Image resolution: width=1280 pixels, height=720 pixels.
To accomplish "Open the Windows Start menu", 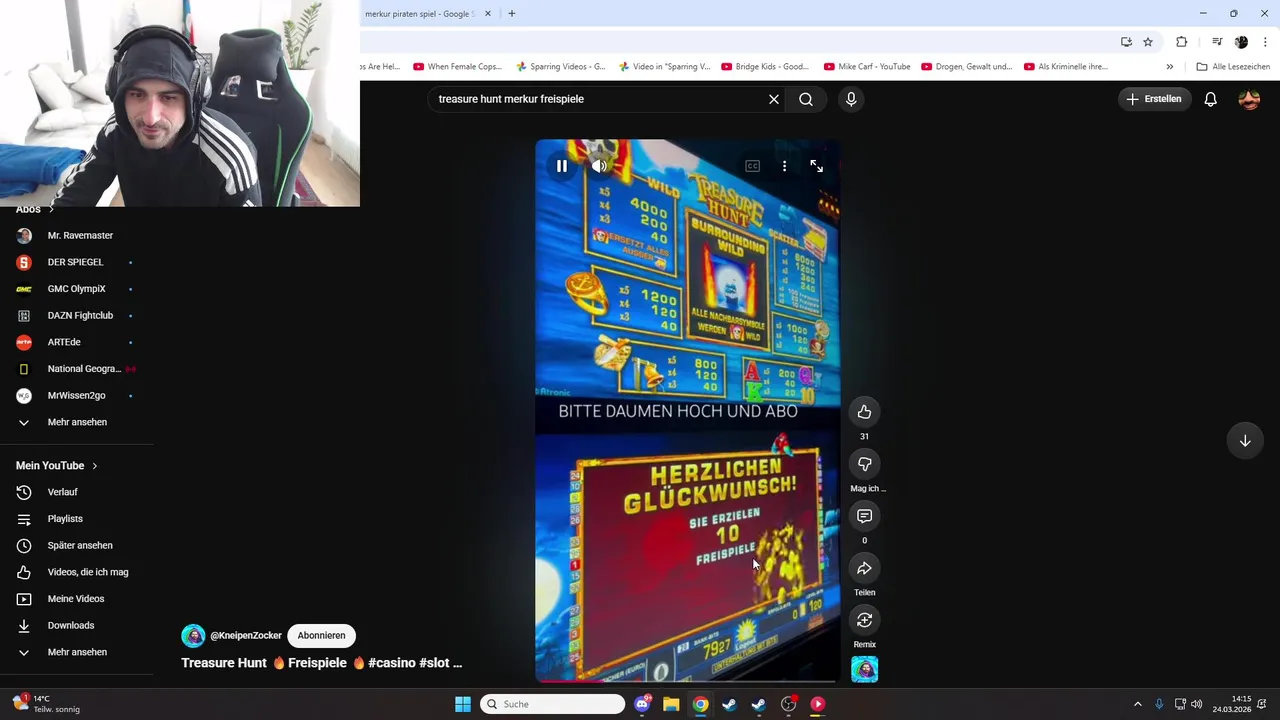I will [463, 704].
